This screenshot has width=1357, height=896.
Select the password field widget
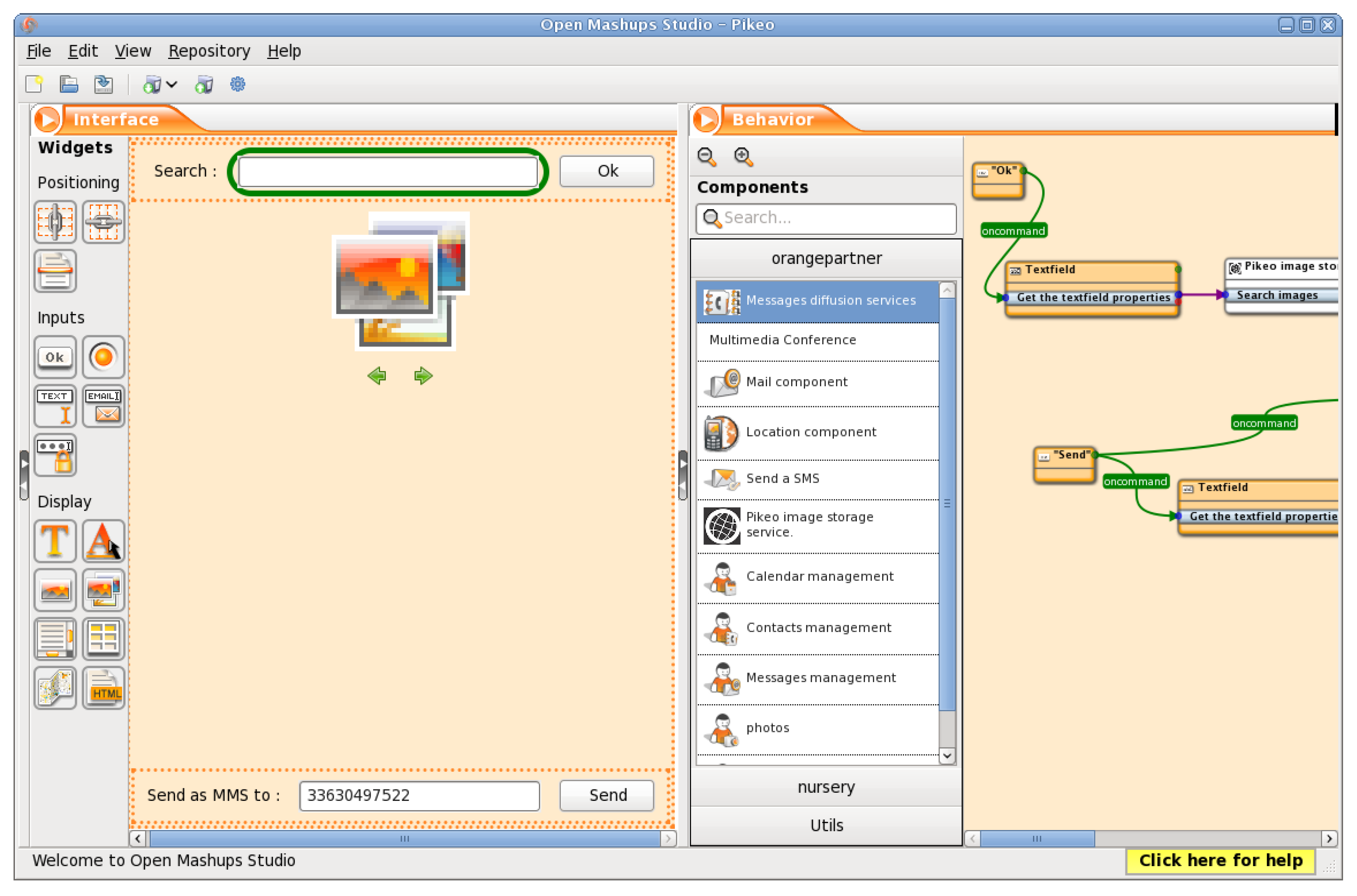point(55,455)
